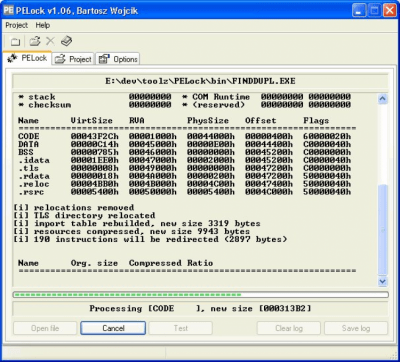
Task: Click the Save log button
Action: [x=356, y=328]
